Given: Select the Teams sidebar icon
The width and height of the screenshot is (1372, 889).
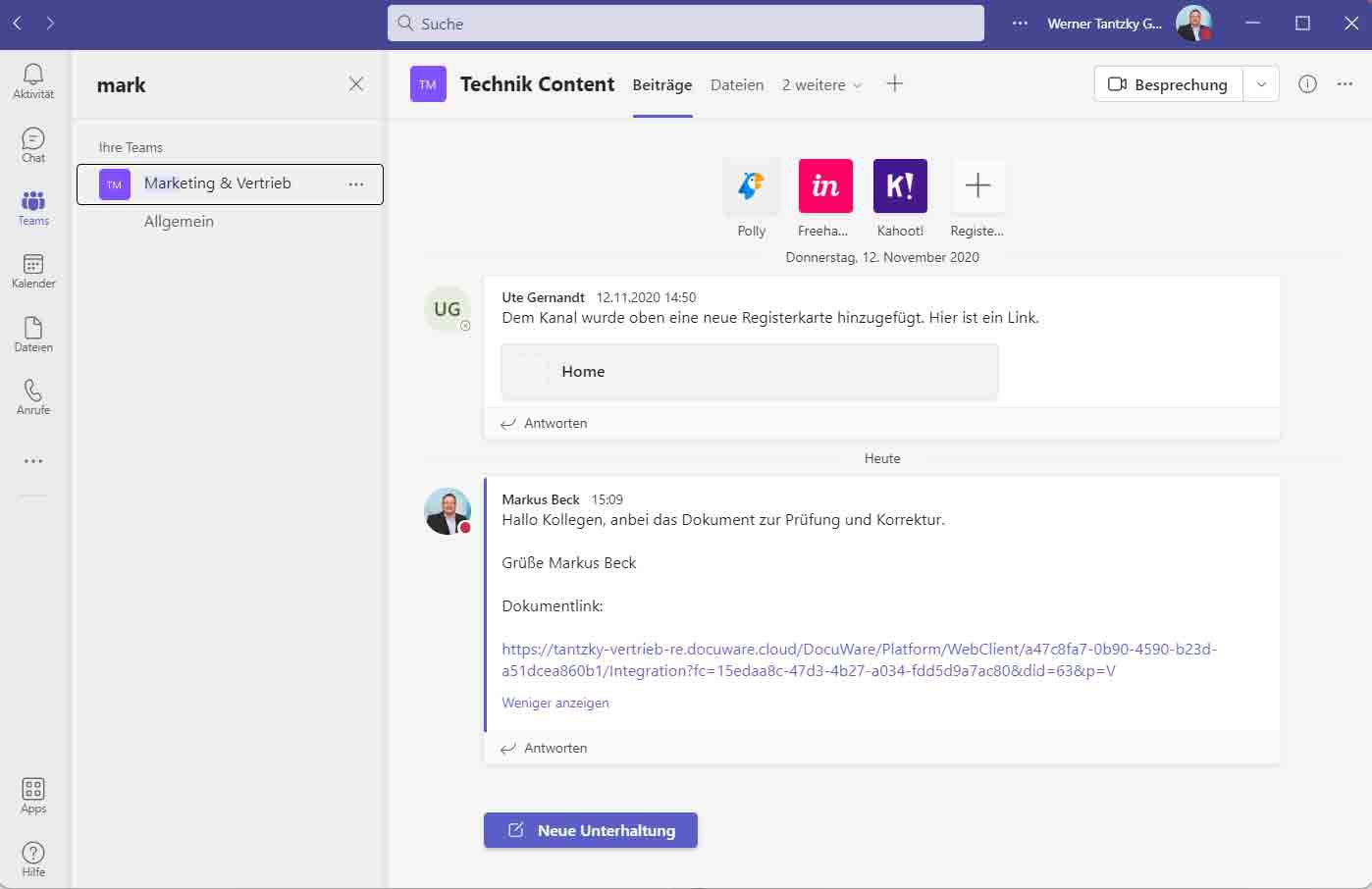Looking at the screenshot, I should pyautogui.click(x=33, y=208).
